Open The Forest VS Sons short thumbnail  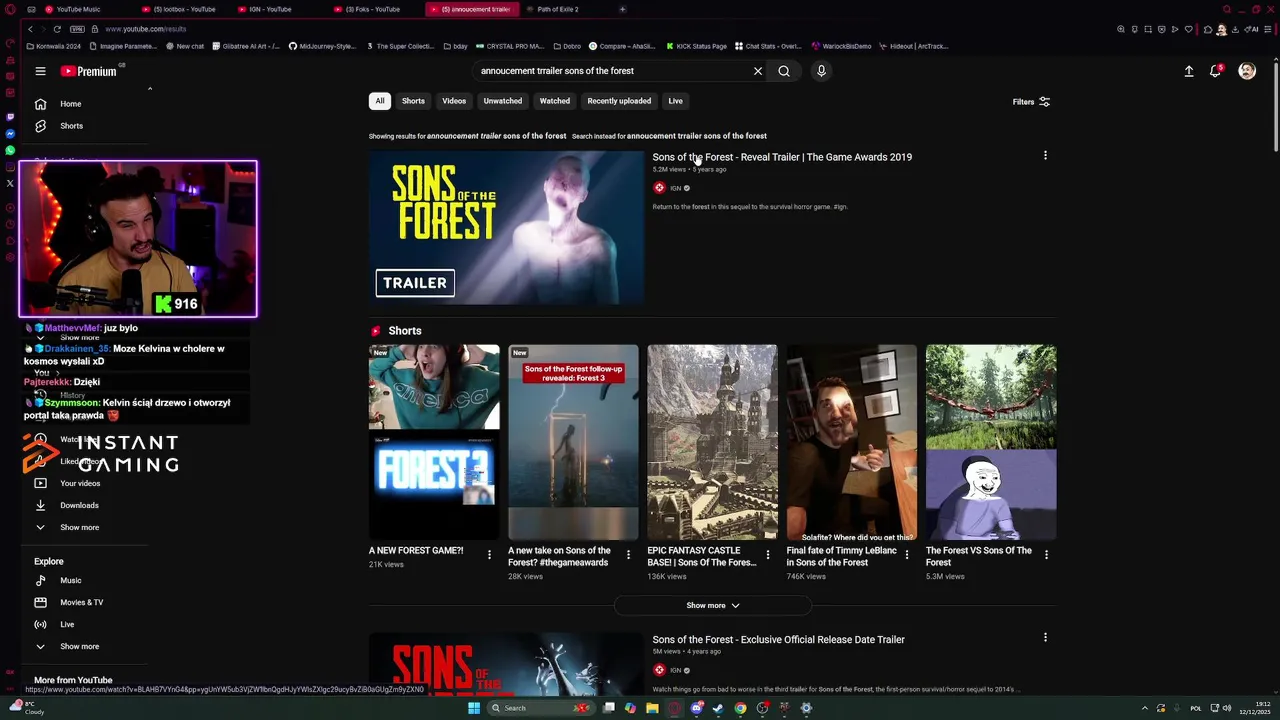(x=991, y=442)
